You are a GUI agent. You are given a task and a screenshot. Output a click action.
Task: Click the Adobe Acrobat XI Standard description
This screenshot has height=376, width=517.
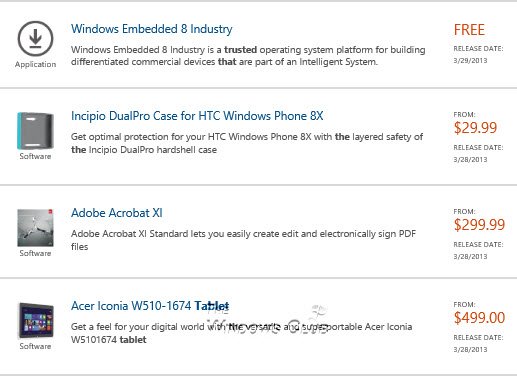243,240
